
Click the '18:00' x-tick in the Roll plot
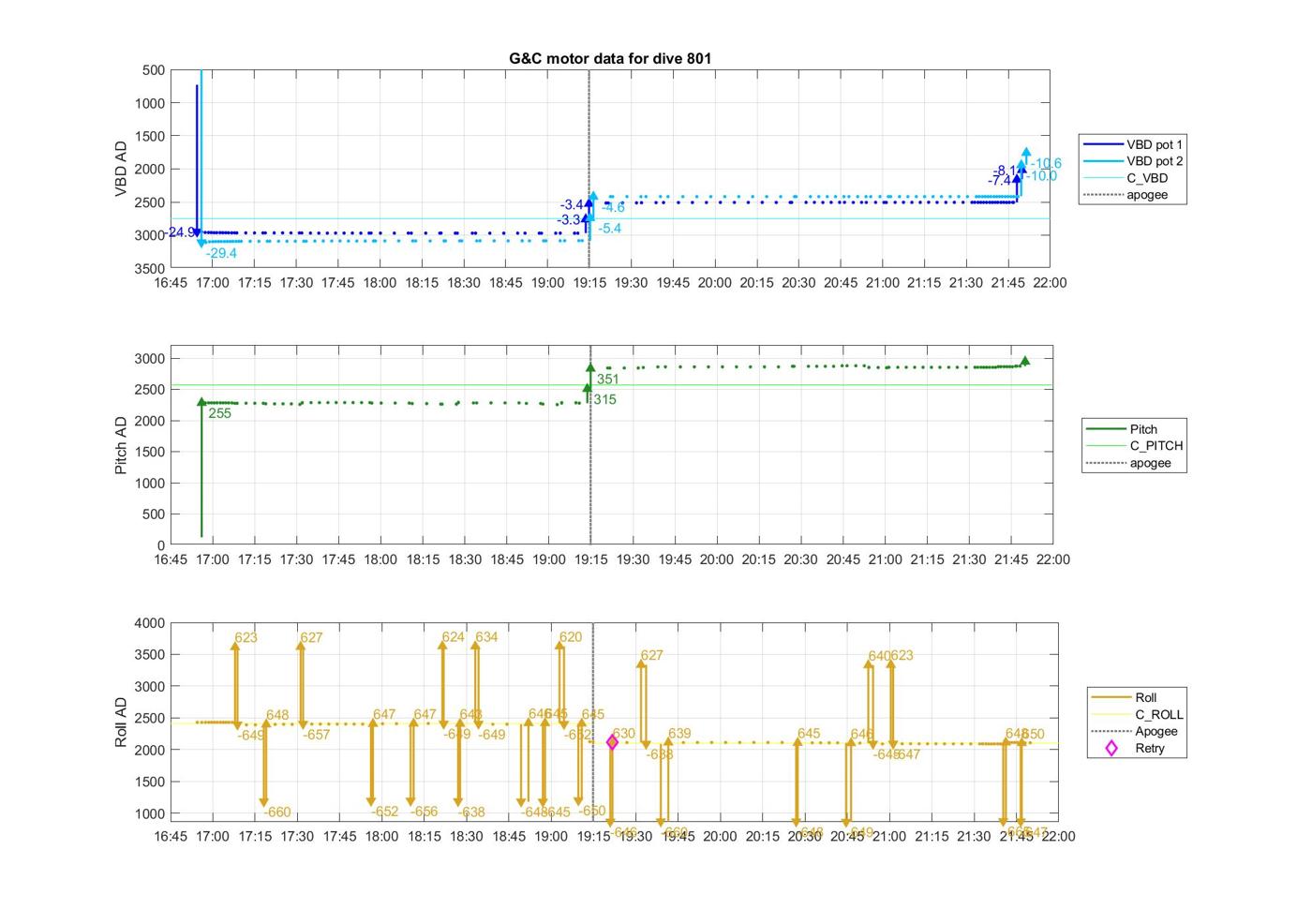click(382, 837)
